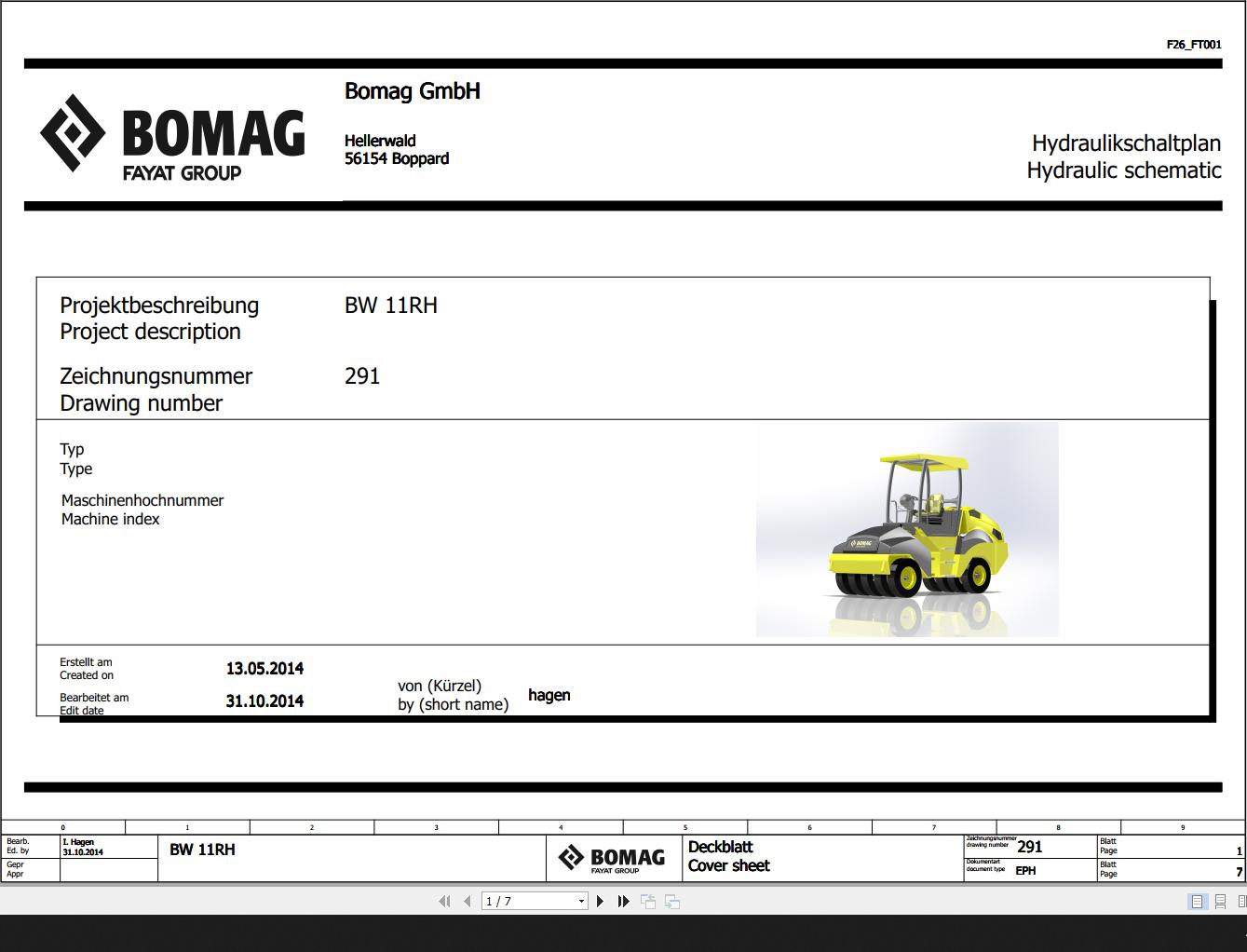Click the Deckblatt Cover sheet title cell
The image size is (1247, 952).
728,856
